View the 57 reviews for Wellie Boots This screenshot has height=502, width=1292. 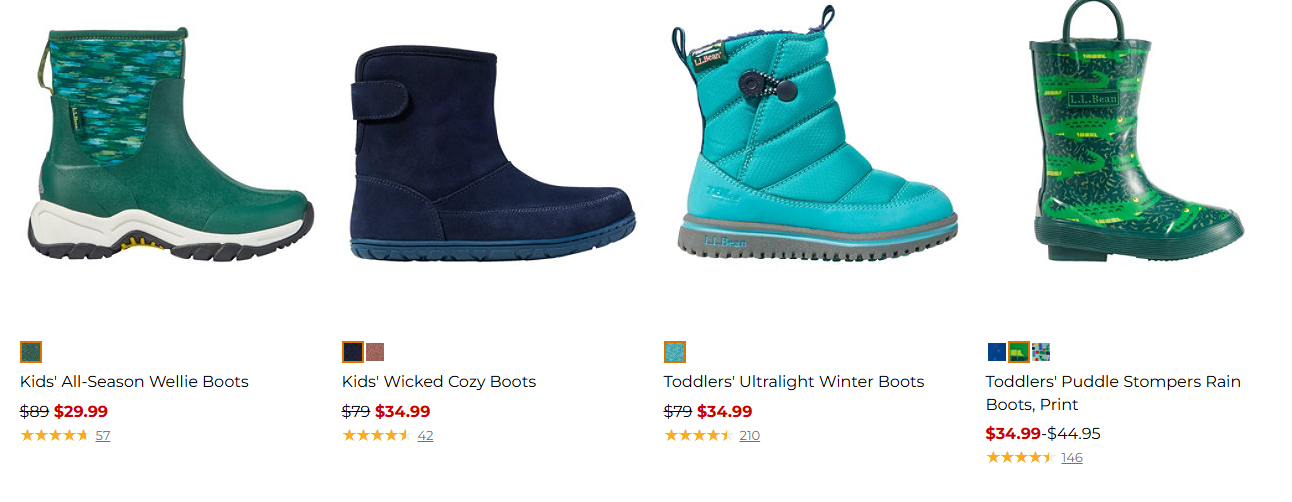pos(103,436)
